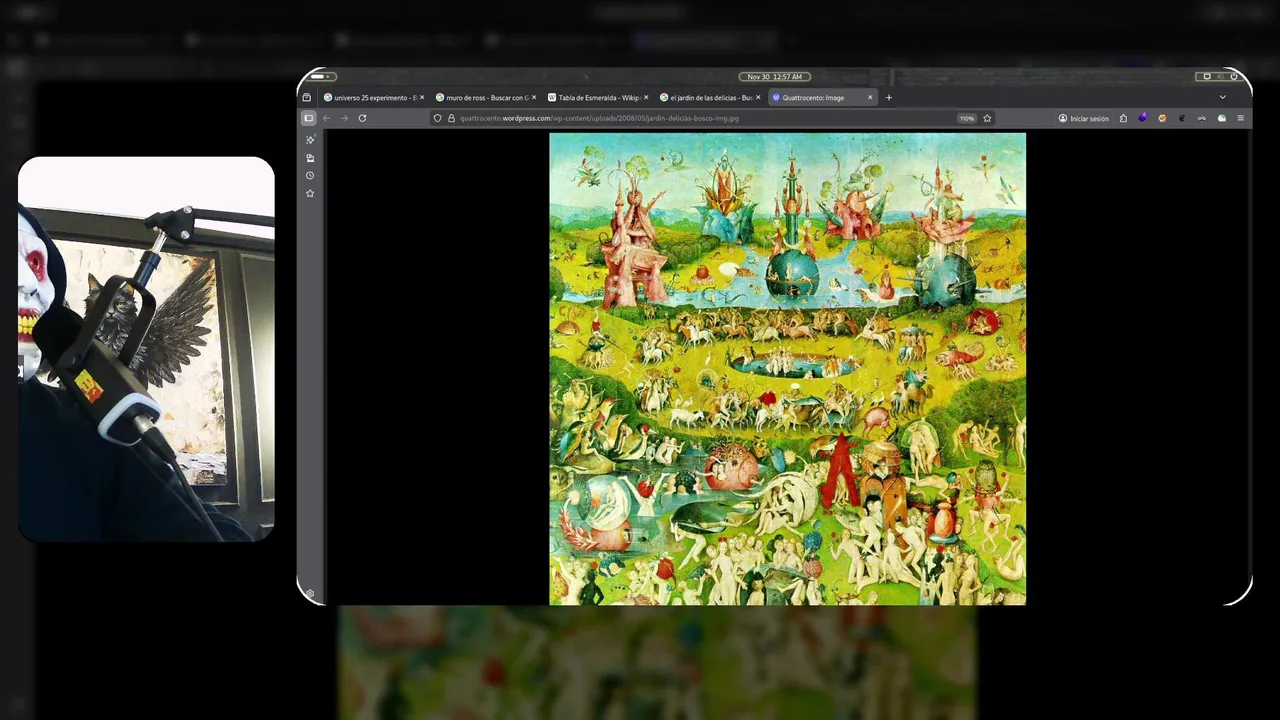The height and width of the screenshot is (720, 1280).
Task: Close the 'muro de ross' tab
Action: (534, 97)
